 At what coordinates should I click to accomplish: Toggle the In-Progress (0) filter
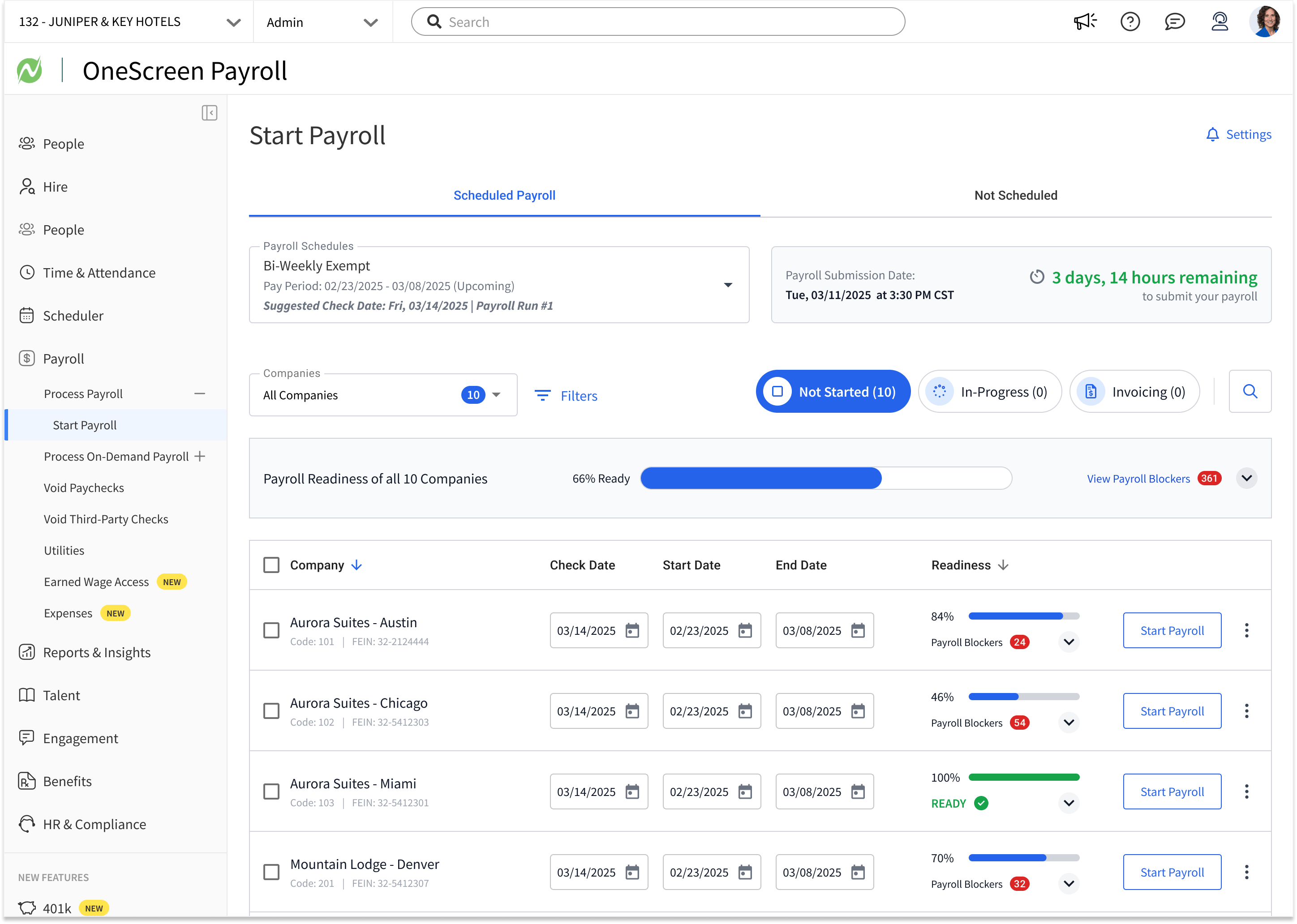(990, 391)
